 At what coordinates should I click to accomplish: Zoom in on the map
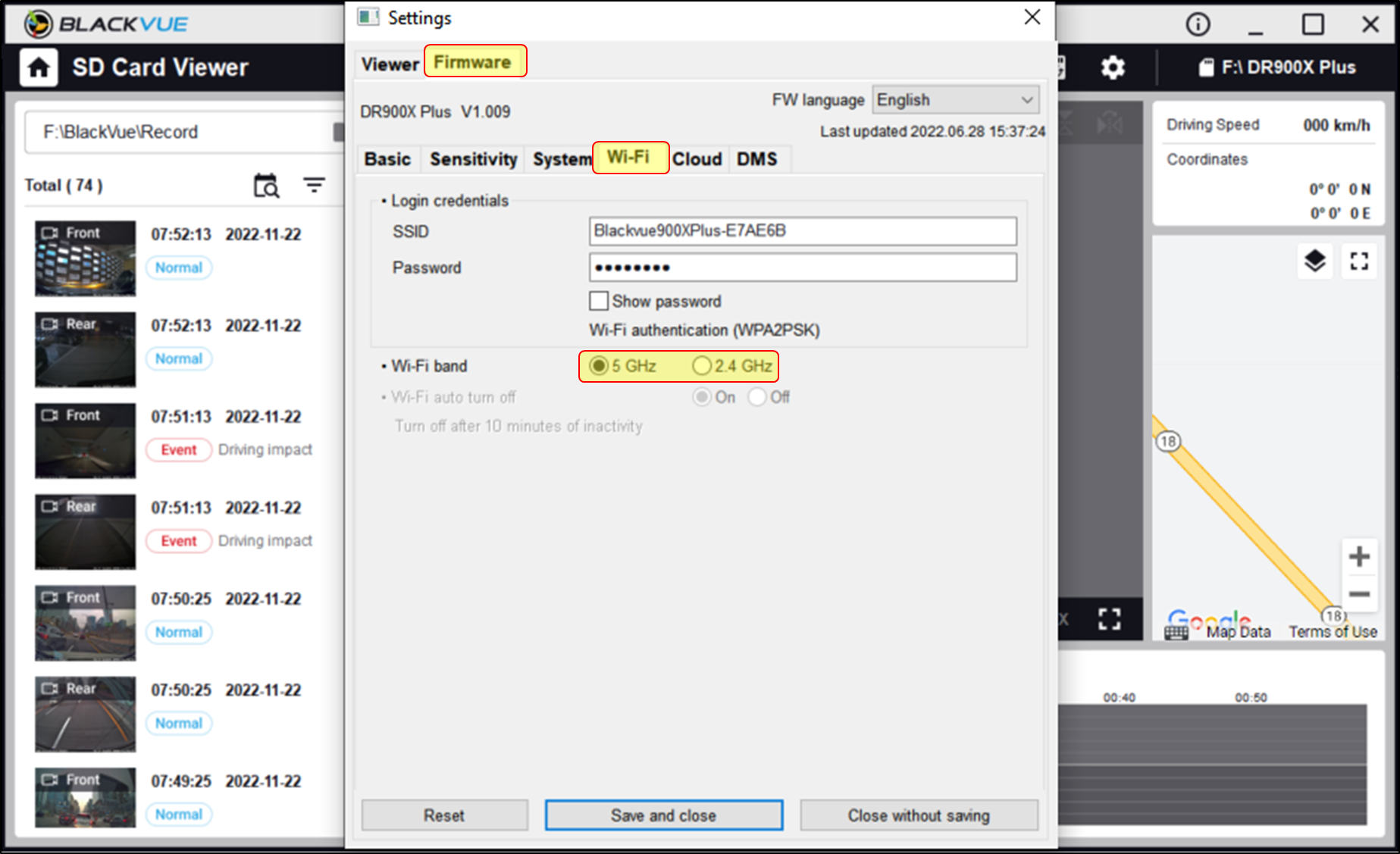pos(1359,556)
